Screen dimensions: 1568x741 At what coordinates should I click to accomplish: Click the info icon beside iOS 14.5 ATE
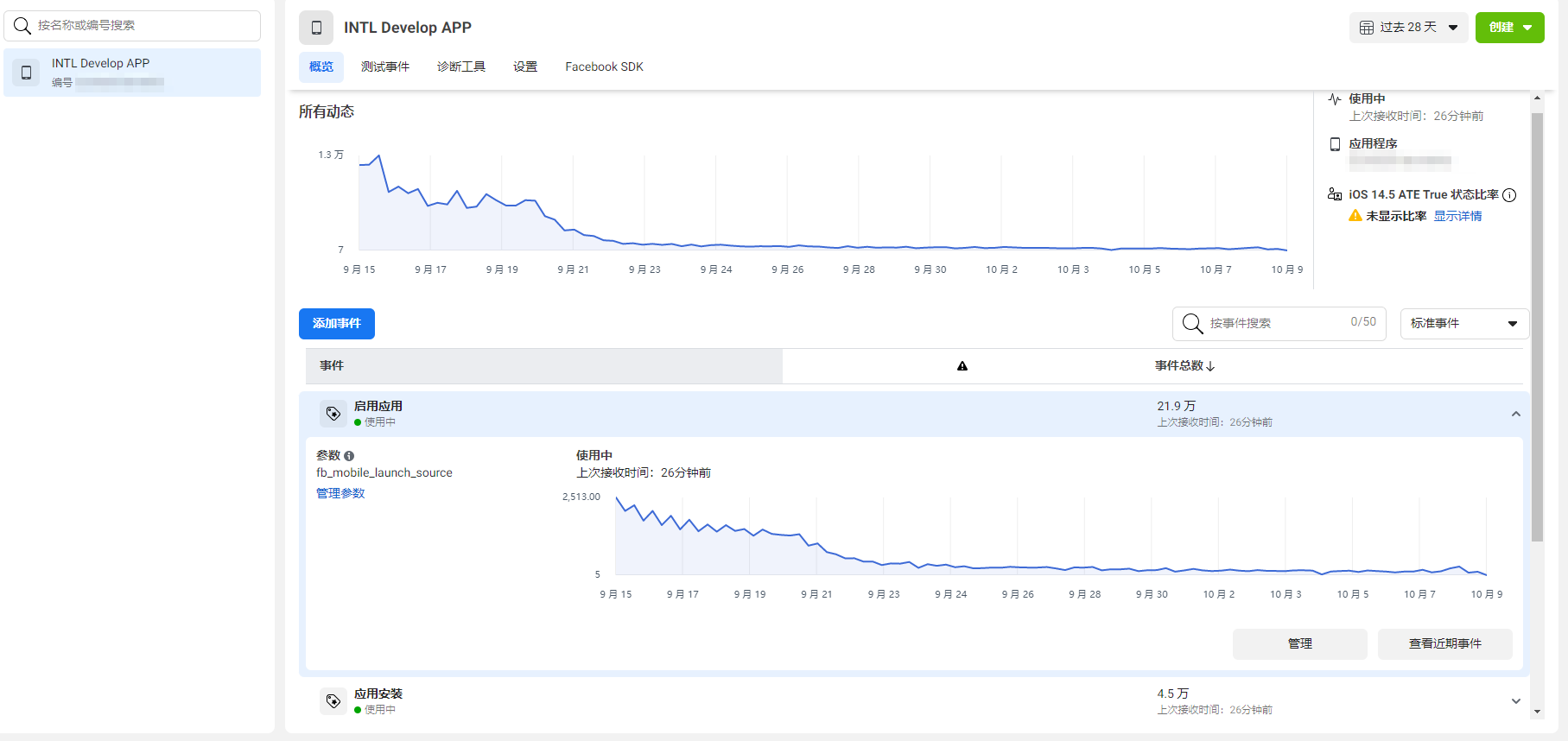pos(1509,195)
